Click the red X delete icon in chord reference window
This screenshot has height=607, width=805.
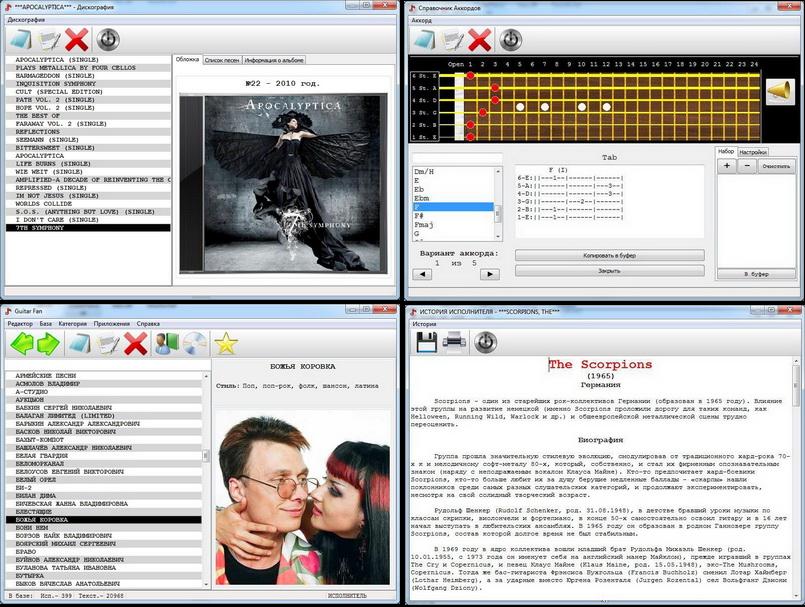[480, 40]
